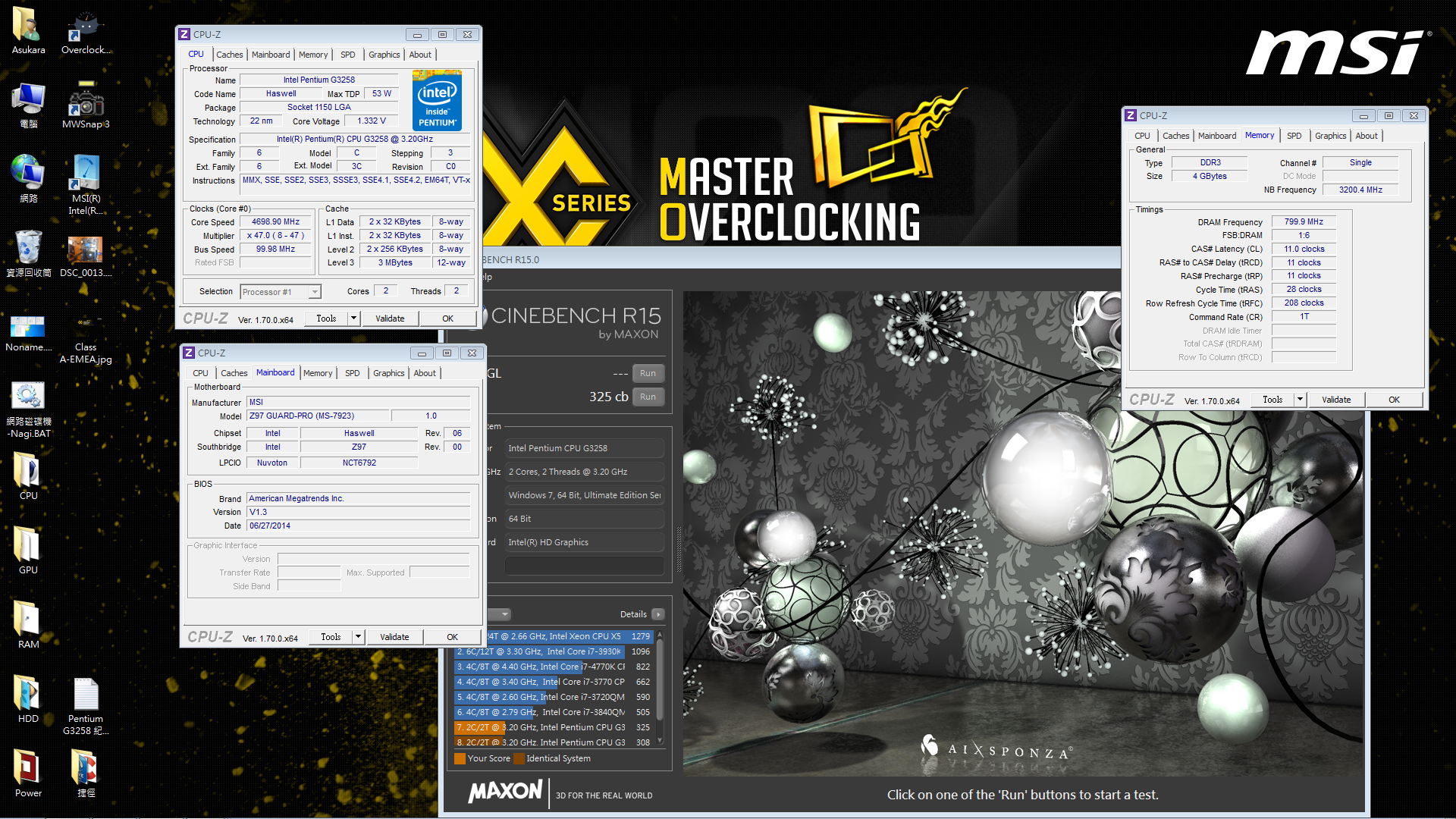Open the GPU folder on desktop

click(28, 551)
